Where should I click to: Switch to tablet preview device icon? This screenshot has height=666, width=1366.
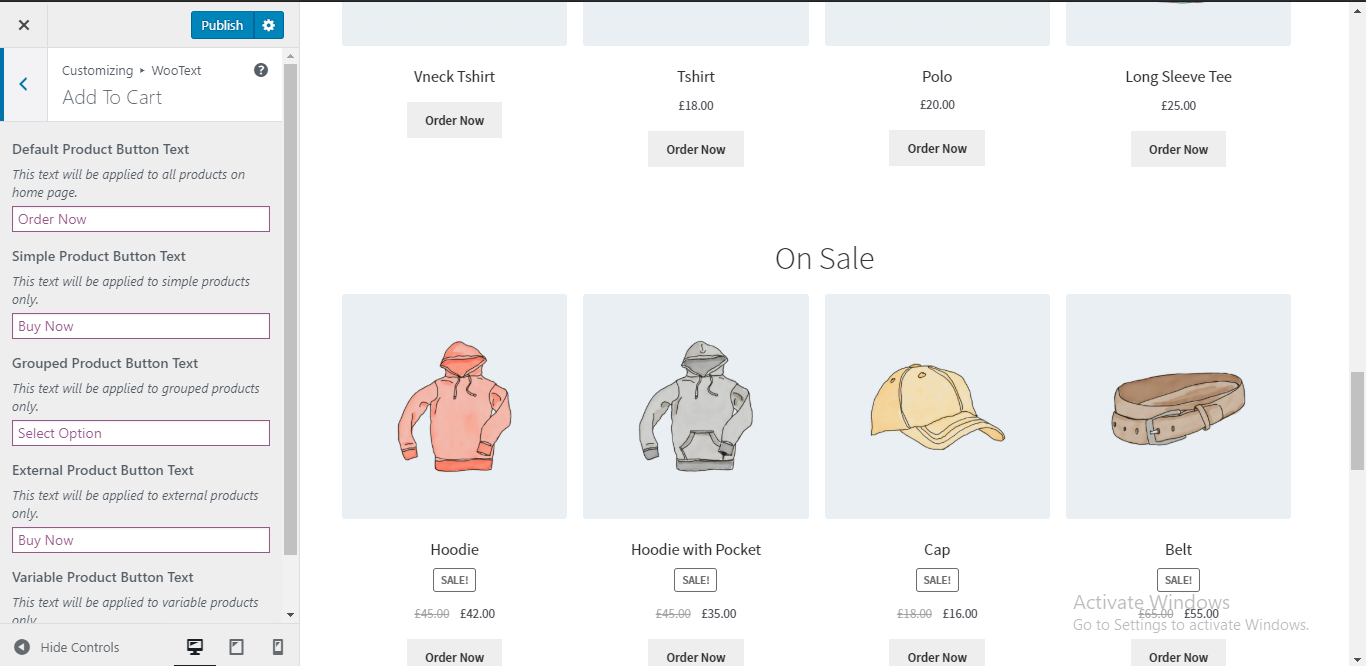[x=236, y=647]
